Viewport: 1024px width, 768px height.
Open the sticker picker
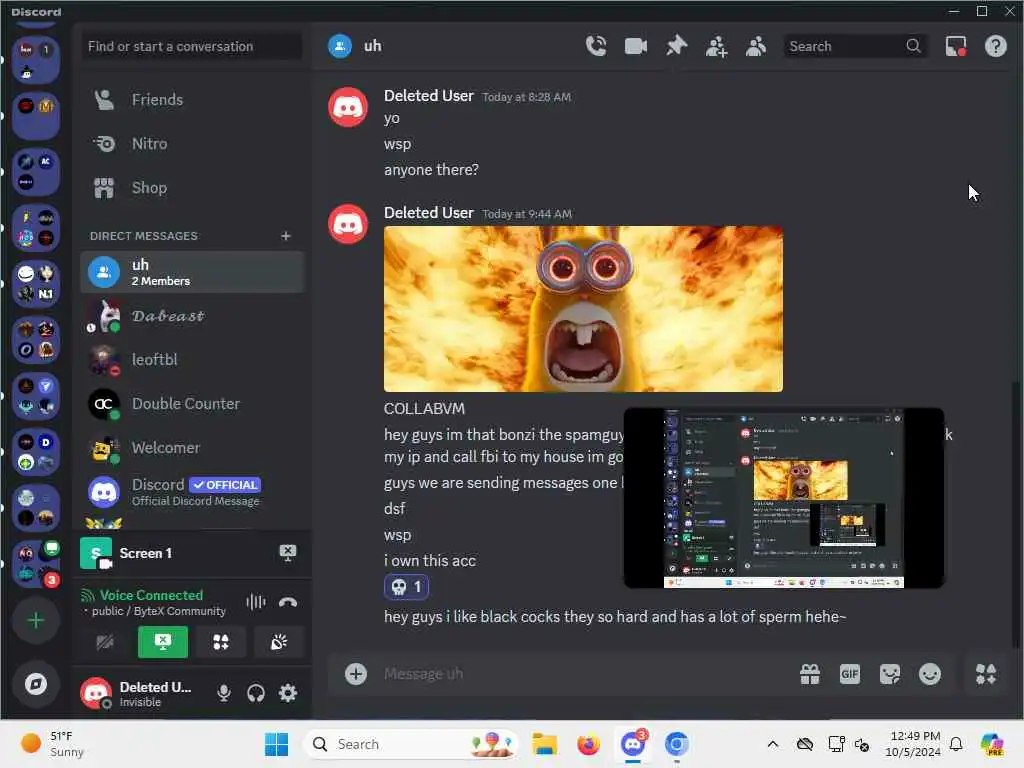pyautogui.click(x=889, y=674)
